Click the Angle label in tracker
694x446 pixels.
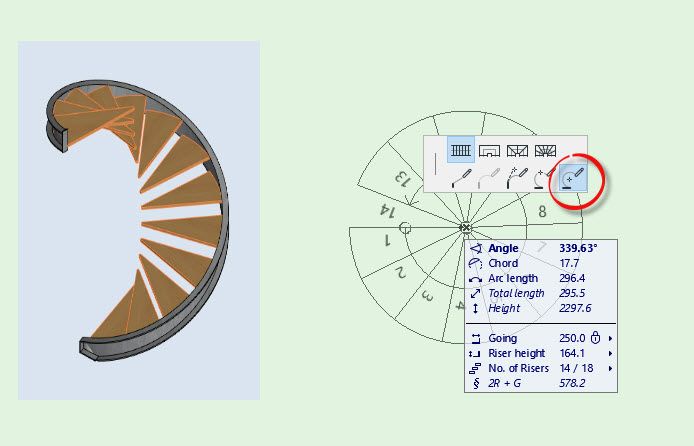[x=503, y=248]
